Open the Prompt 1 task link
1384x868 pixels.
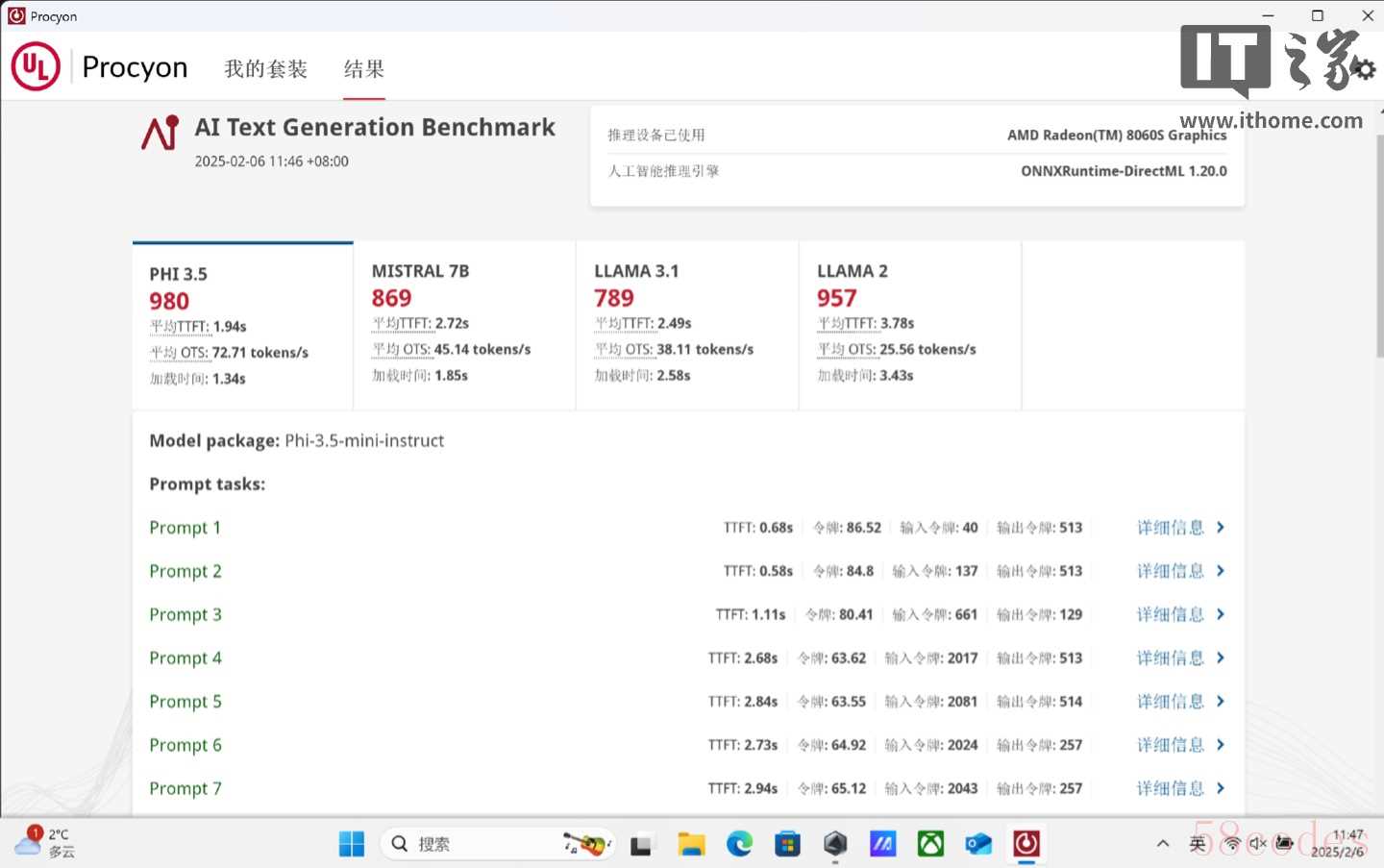(185, 528)
